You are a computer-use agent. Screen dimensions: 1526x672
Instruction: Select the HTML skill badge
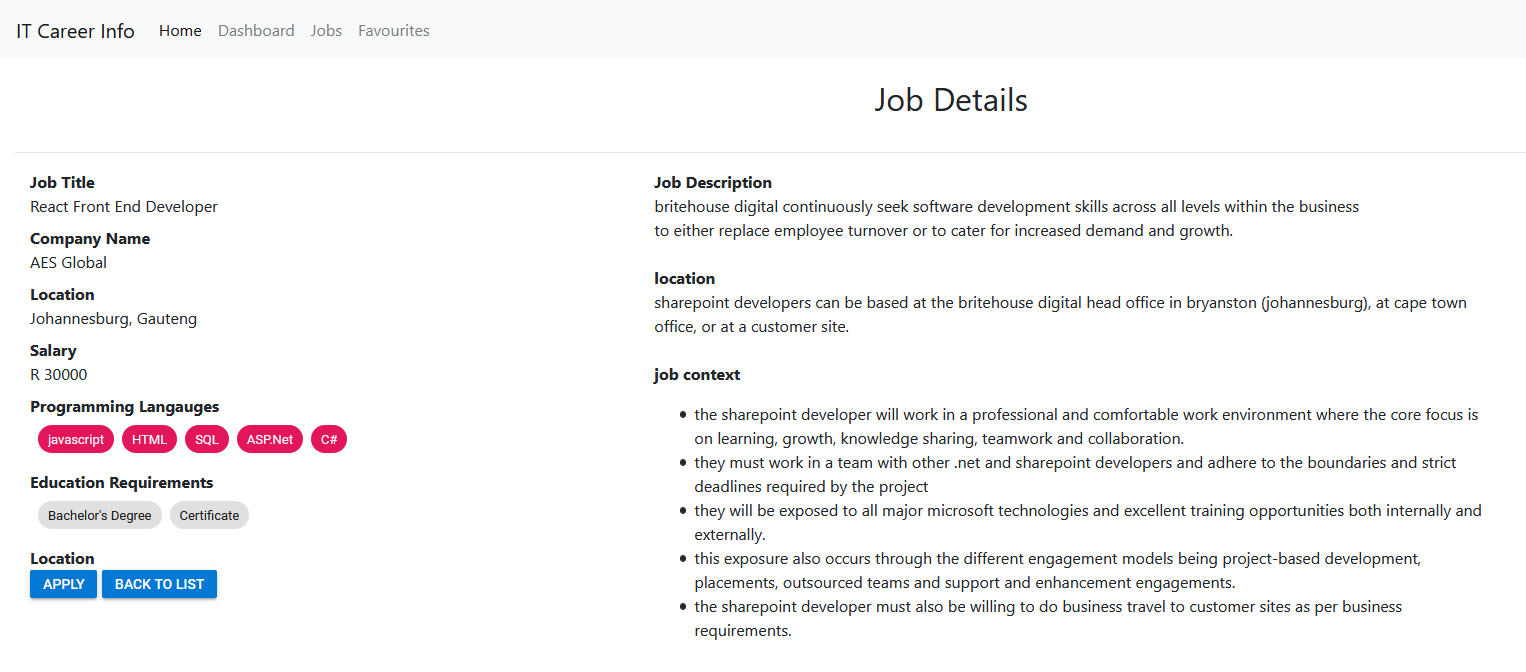[149, 438]
